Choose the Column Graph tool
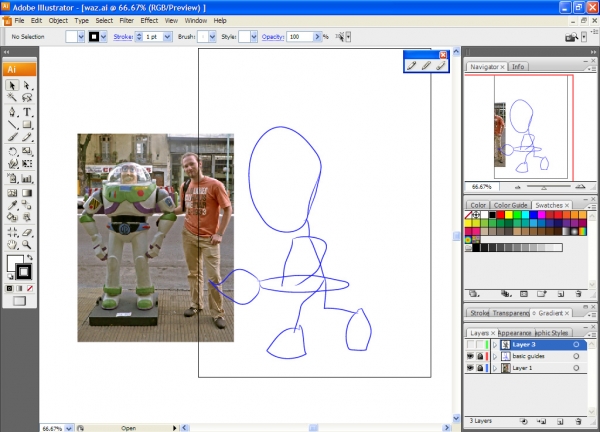Image resolution: width=600 pixels, height=432 pixels. tap(26, 178)
